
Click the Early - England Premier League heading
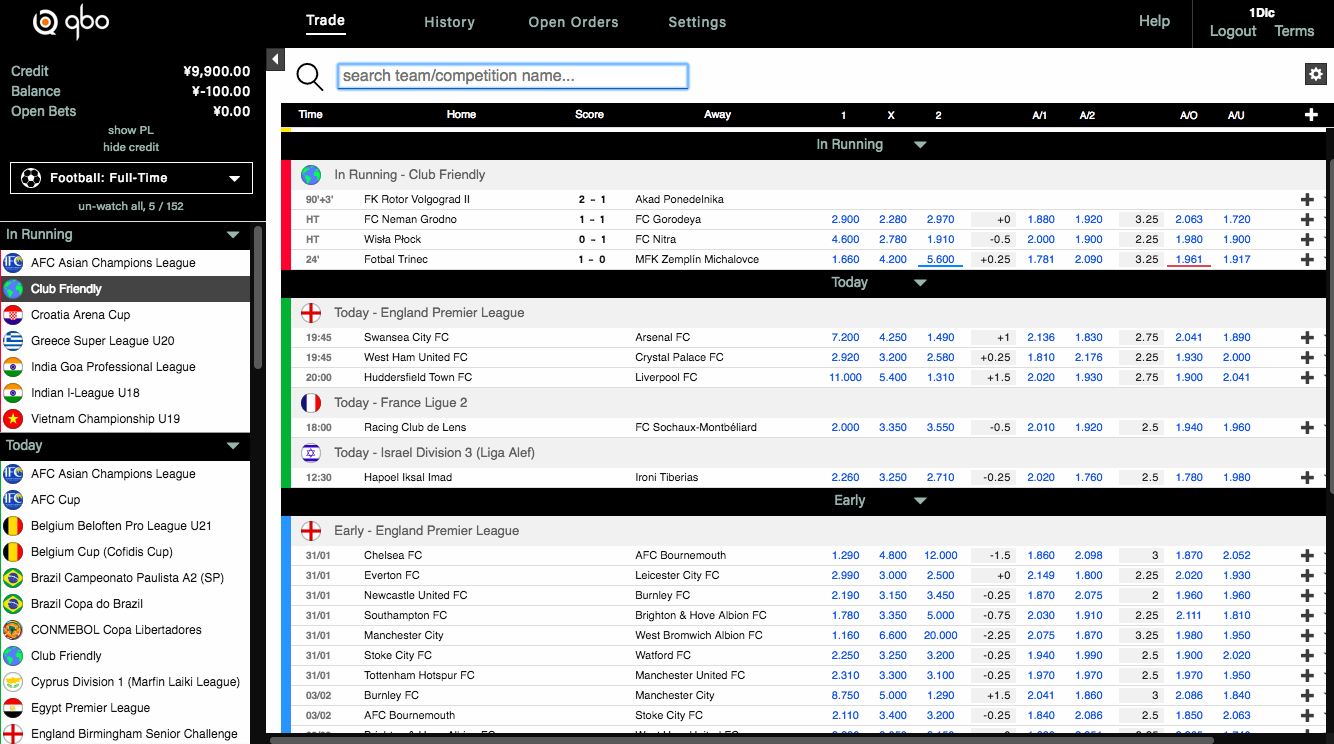426,531
